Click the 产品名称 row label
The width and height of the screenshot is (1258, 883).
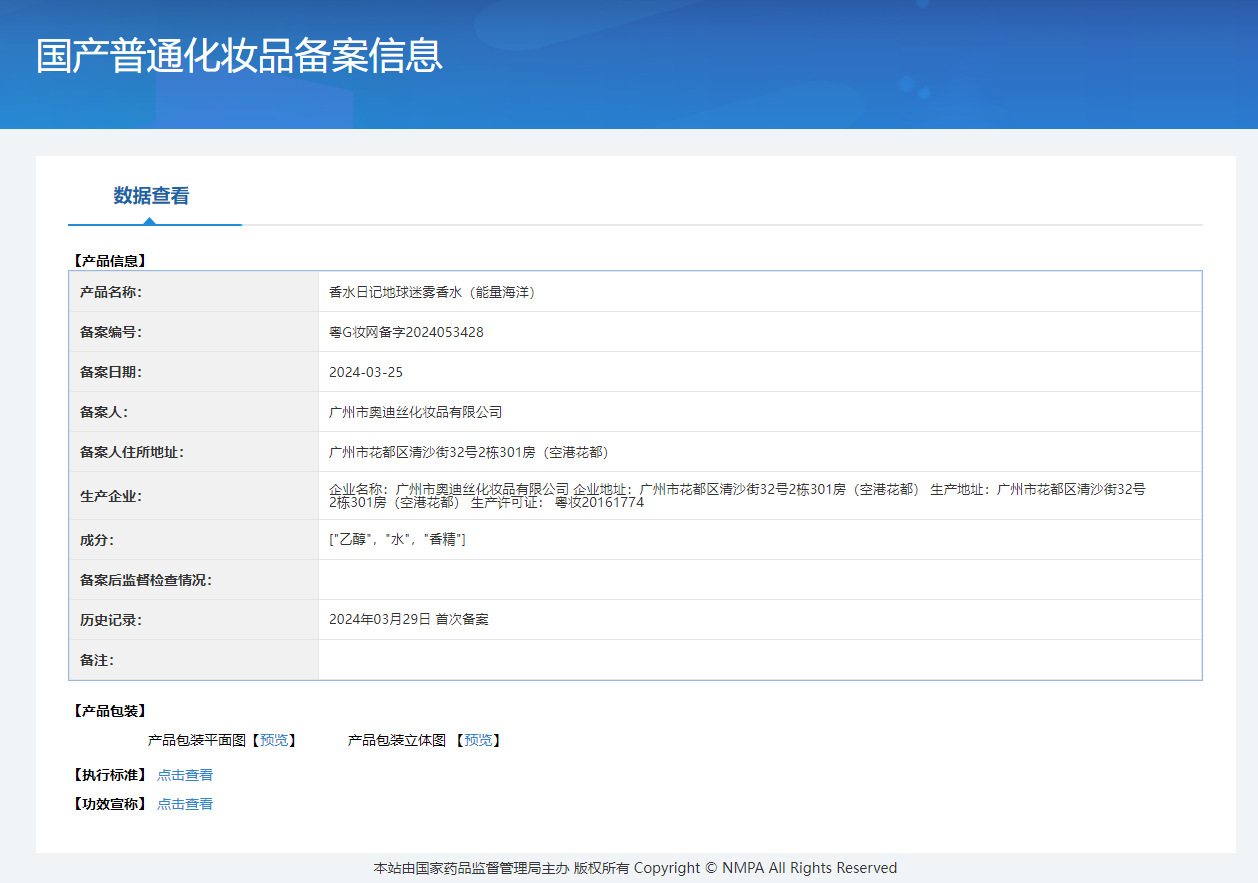(x=111, y=292)
